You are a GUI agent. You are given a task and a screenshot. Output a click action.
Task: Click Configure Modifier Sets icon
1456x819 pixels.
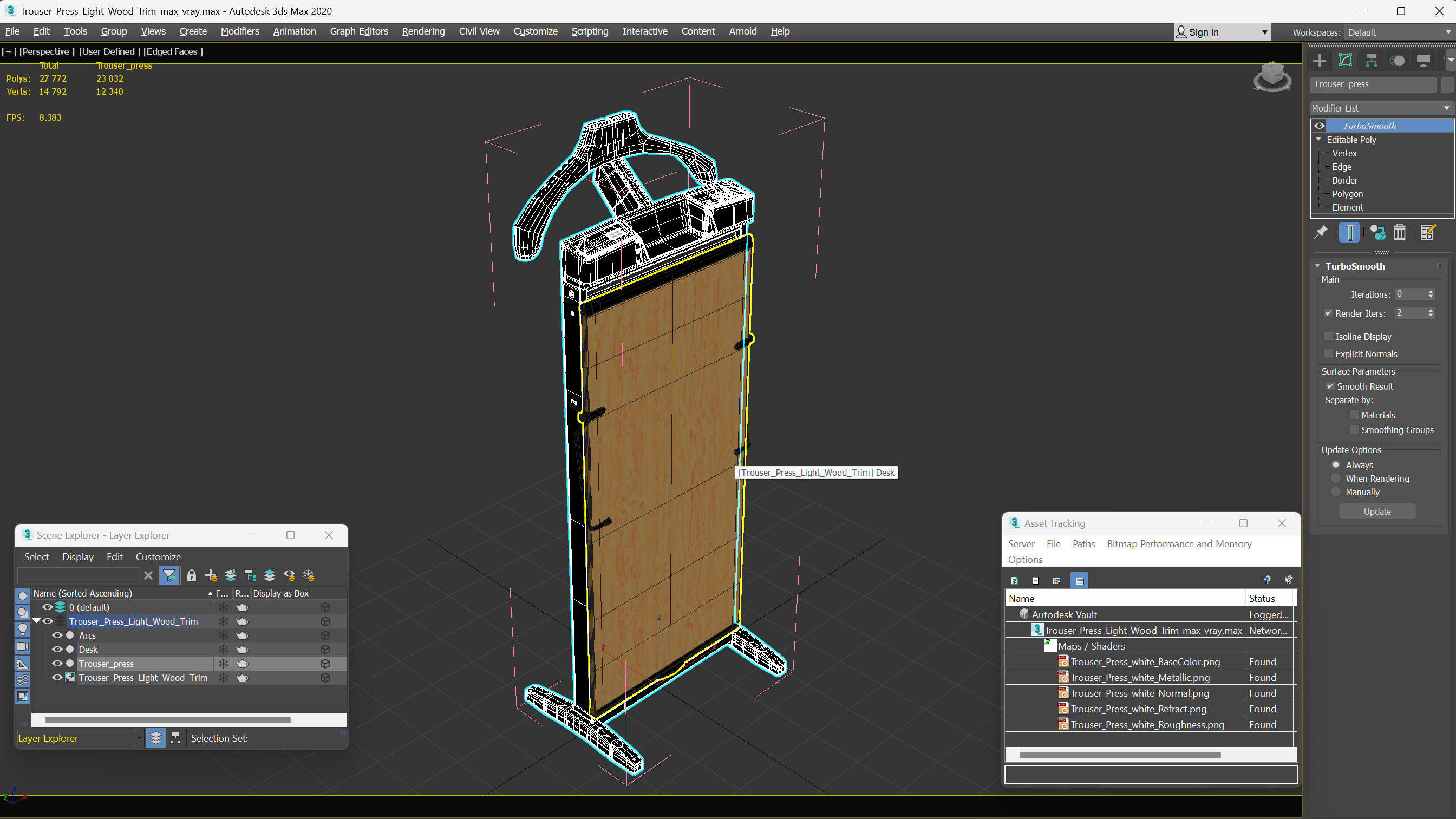1427,232
